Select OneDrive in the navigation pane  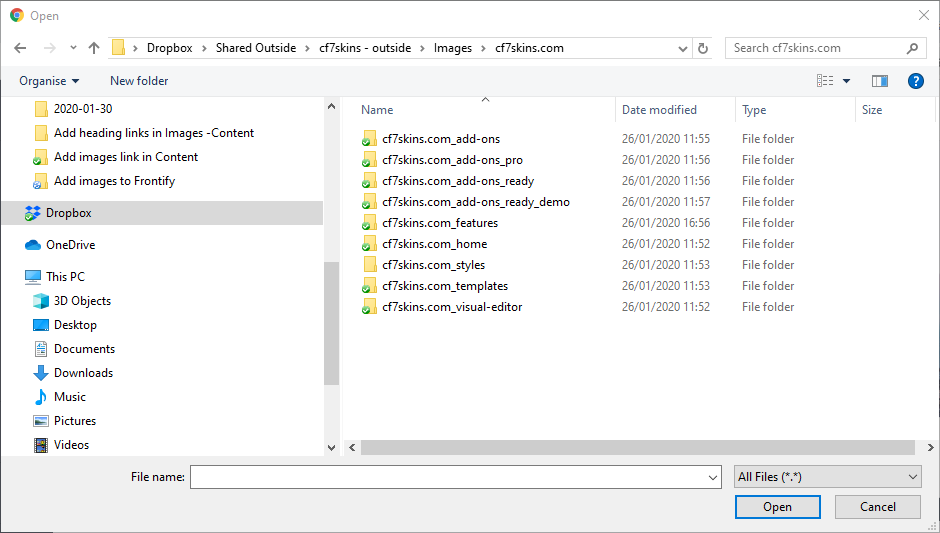[x=70, y=245]
